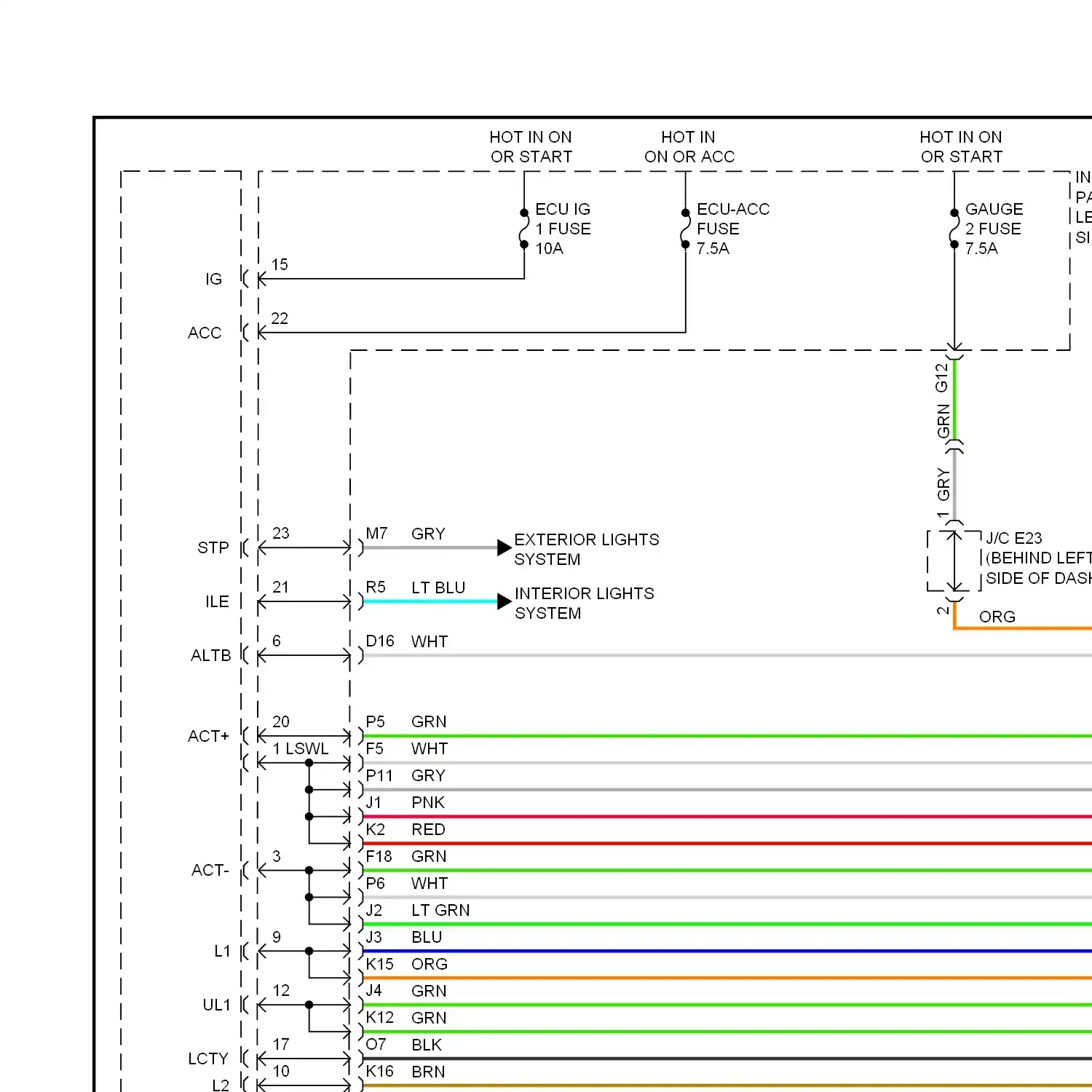The image size is (1092, 1092).
Task: Click the O7 BLK wire label
Action: coord(404,1045)
